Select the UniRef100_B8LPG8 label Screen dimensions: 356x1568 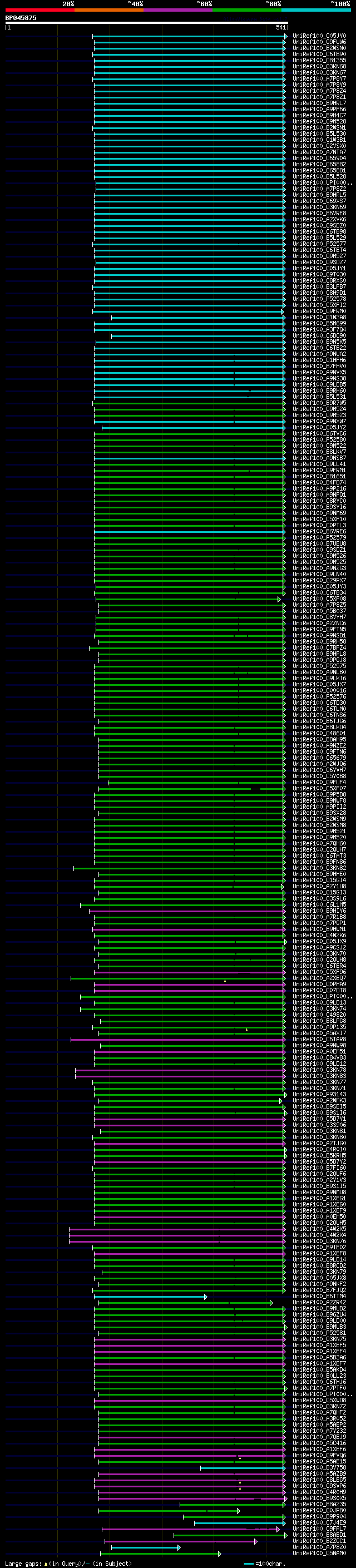click(319, 1021)
